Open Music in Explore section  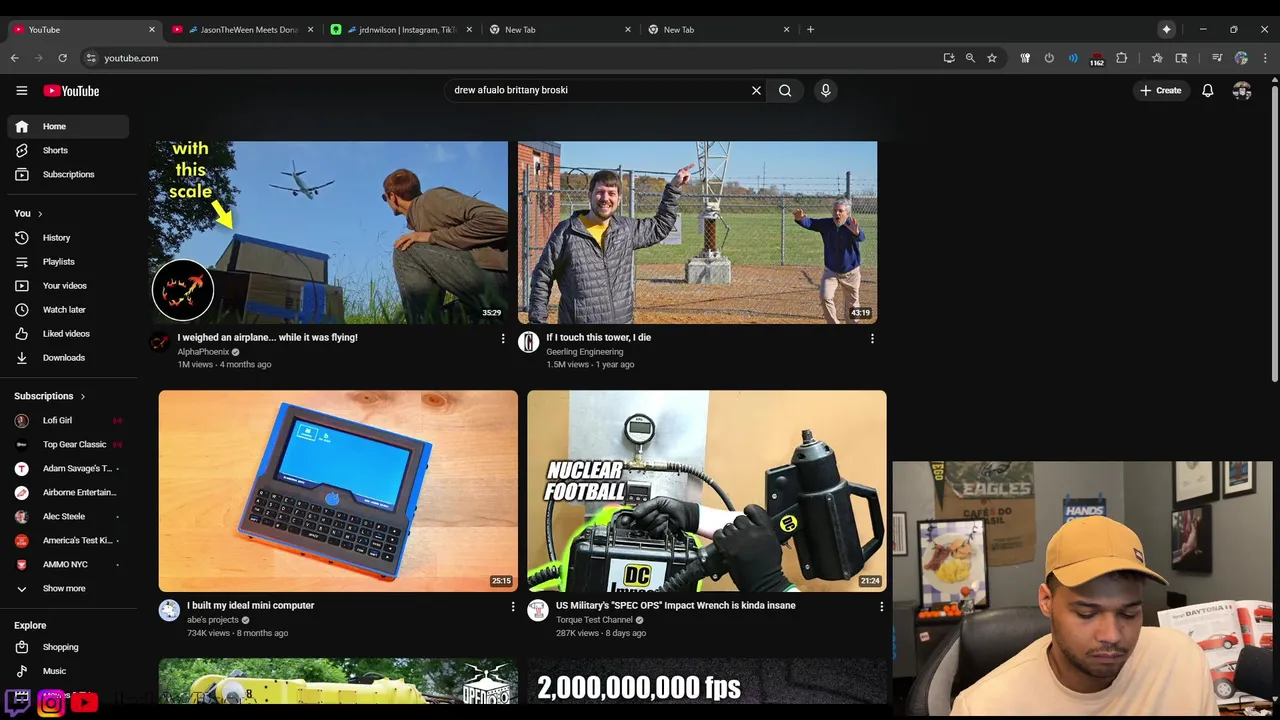[68, 671]
